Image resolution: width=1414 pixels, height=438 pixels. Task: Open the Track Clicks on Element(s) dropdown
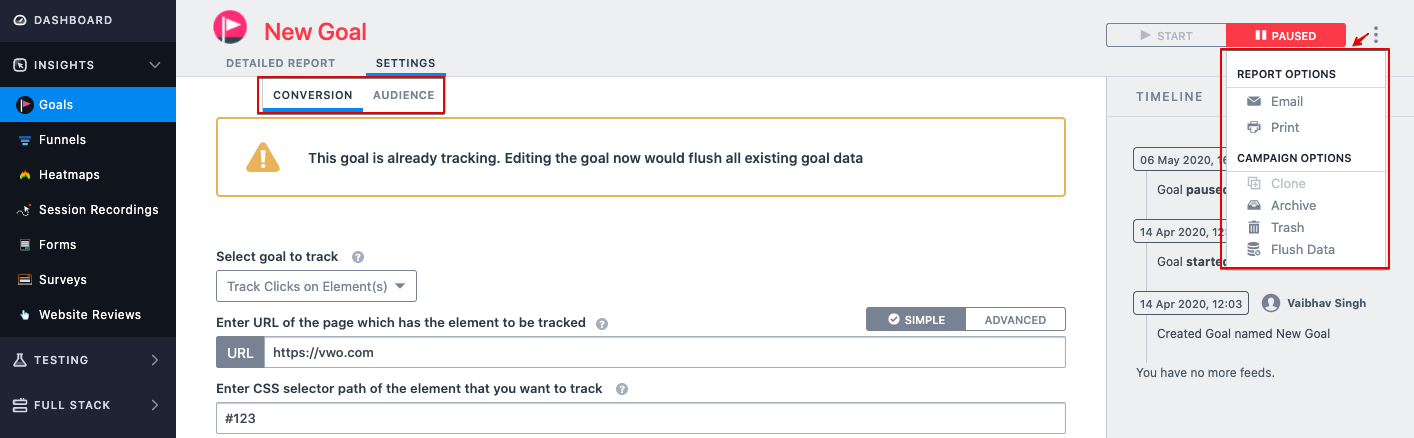[x=316, y=286]
